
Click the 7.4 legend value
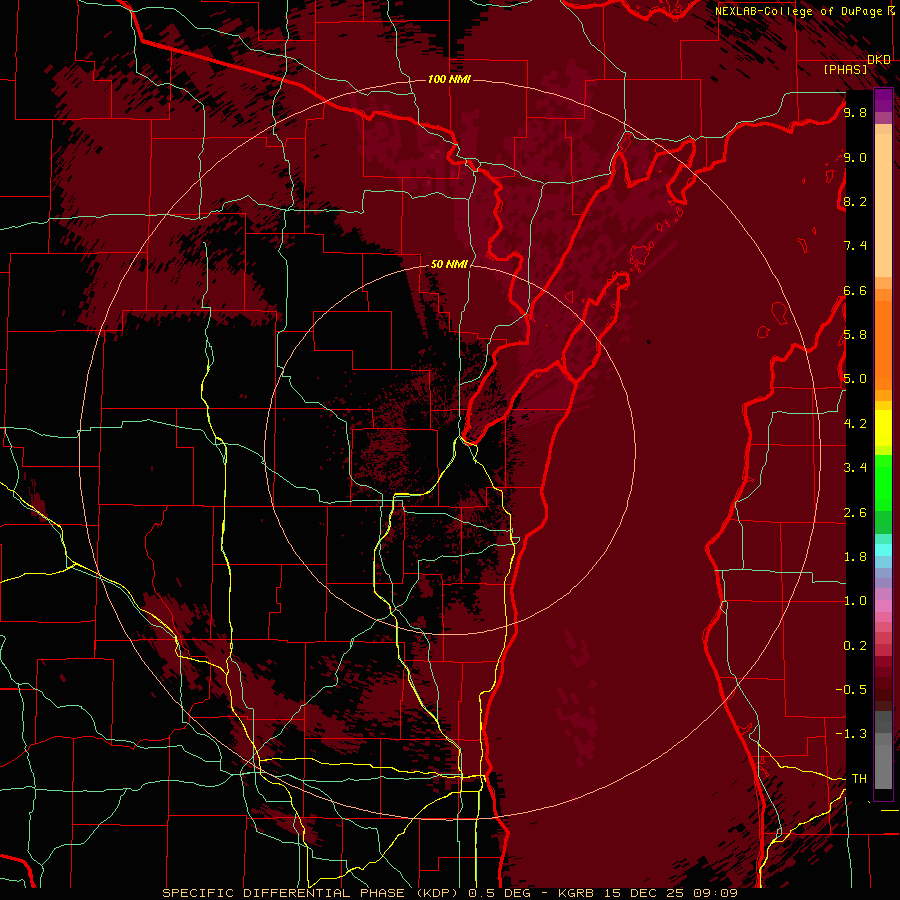855,246
